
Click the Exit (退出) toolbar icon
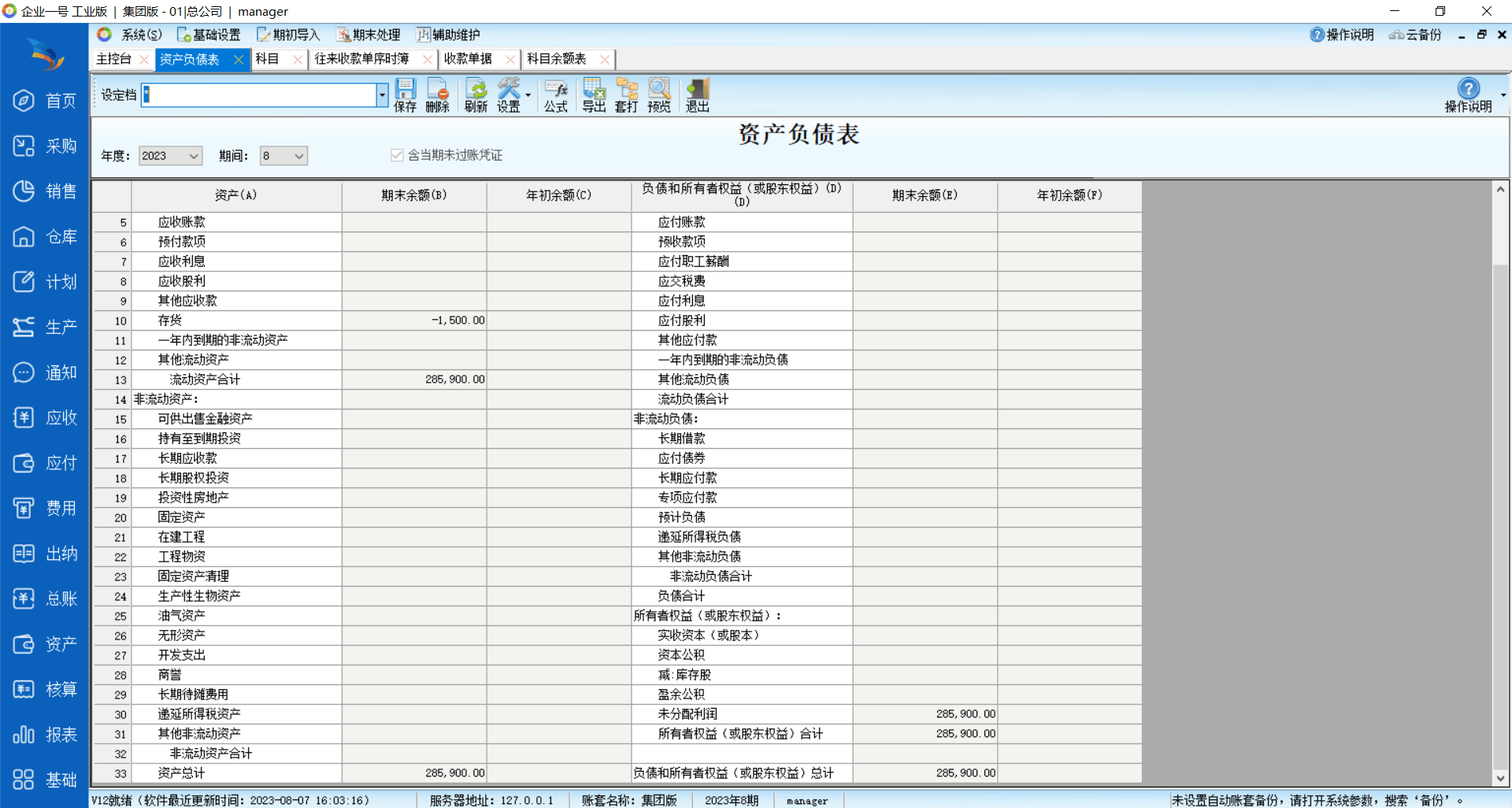tap(697, 95)
